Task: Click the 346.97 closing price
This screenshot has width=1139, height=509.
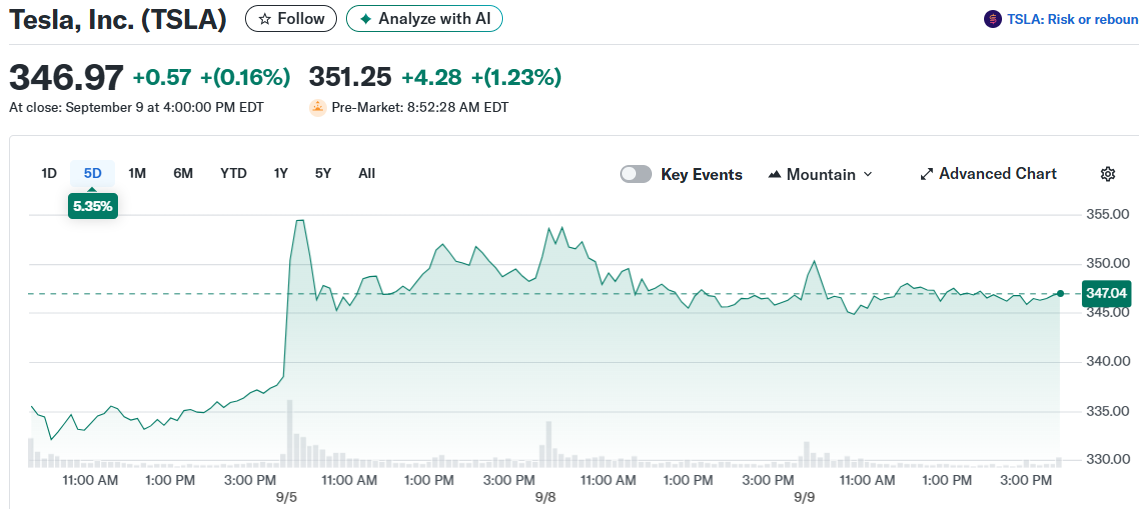Action: pyautogui.click(x=66, y=78)
